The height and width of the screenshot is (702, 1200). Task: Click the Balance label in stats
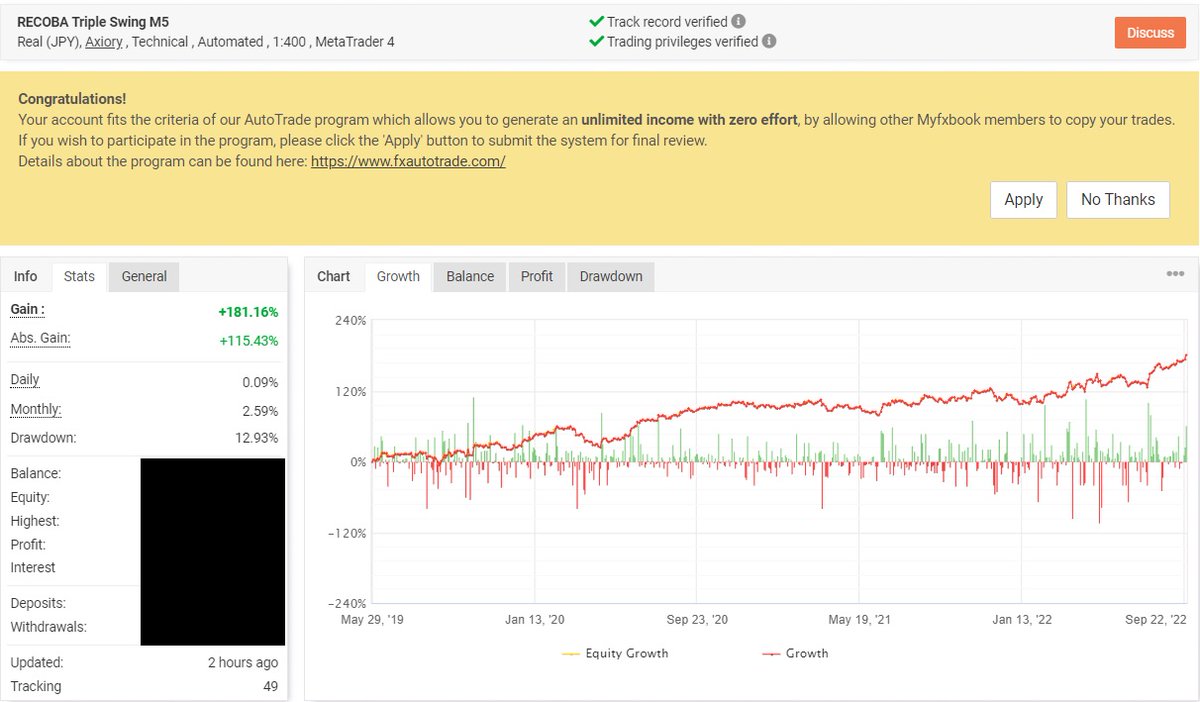coord(36,473)
